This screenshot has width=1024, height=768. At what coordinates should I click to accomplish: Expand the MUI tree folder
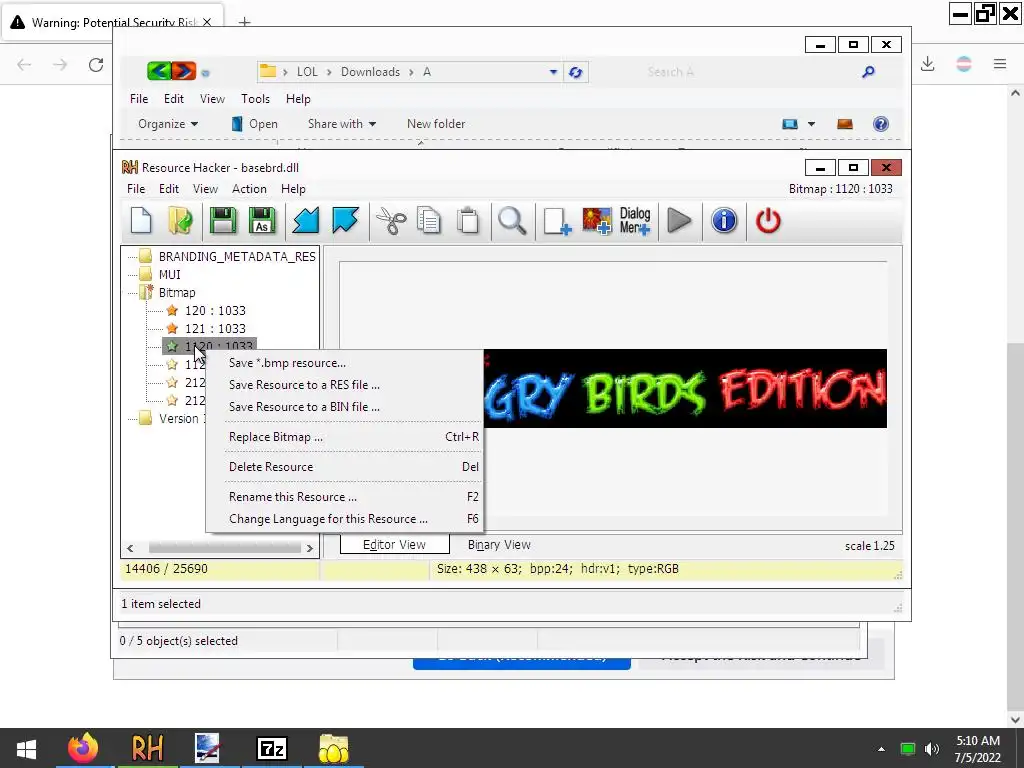coord(146,274)
